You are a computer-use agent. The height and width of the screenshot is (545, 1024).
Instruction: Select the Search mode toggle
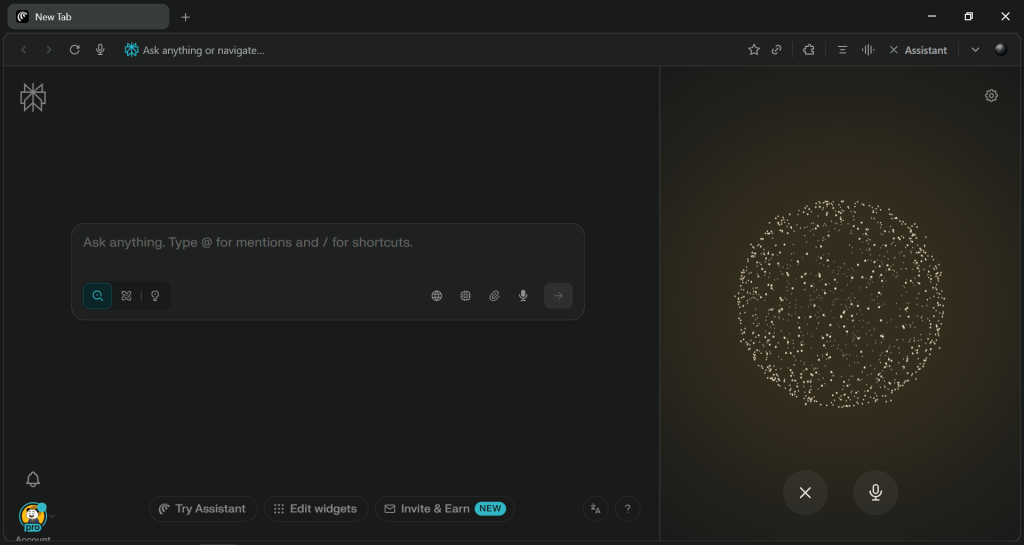97,296
